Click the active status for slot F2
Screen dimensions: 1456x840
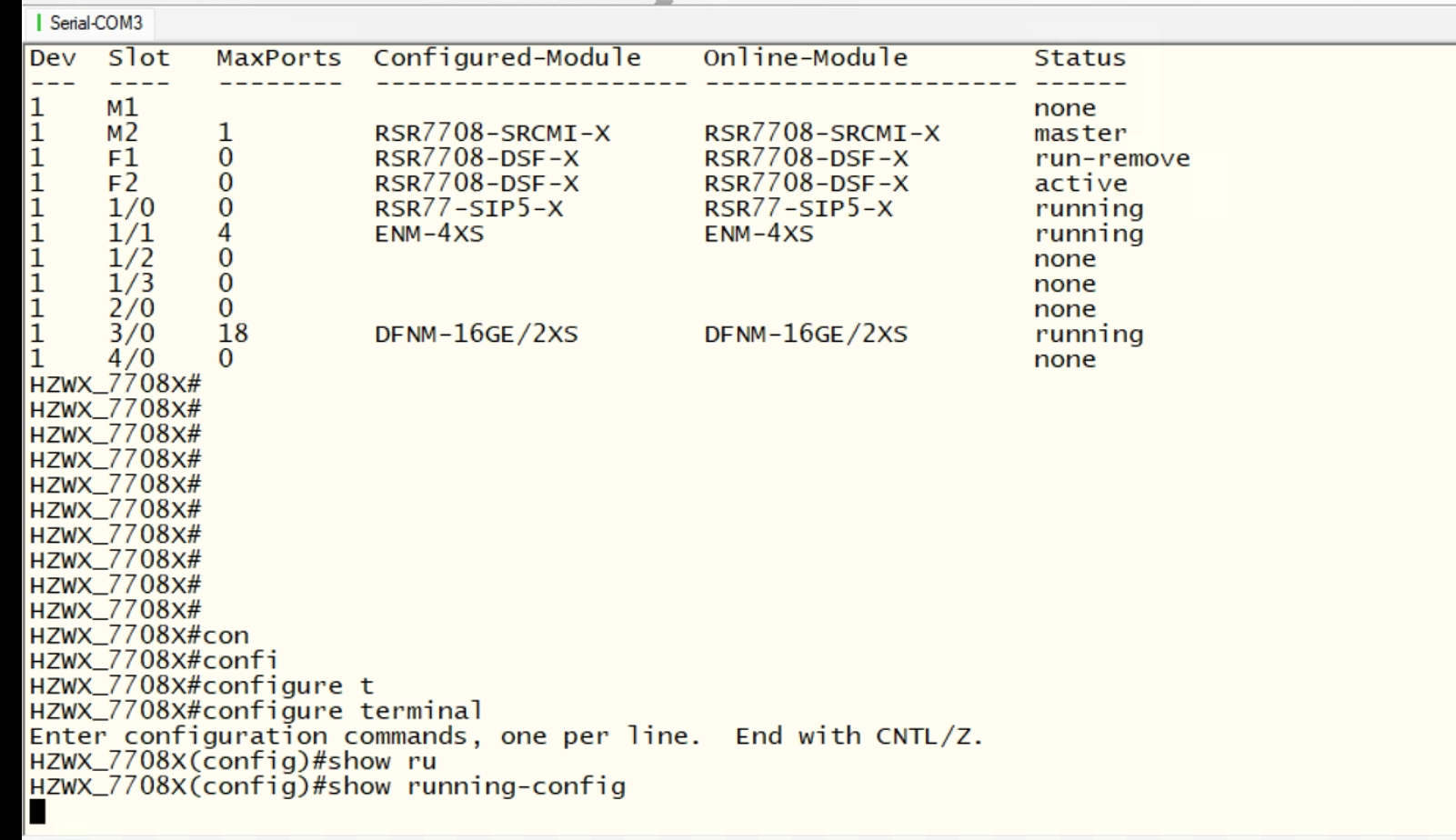[x=1080, y=184]
